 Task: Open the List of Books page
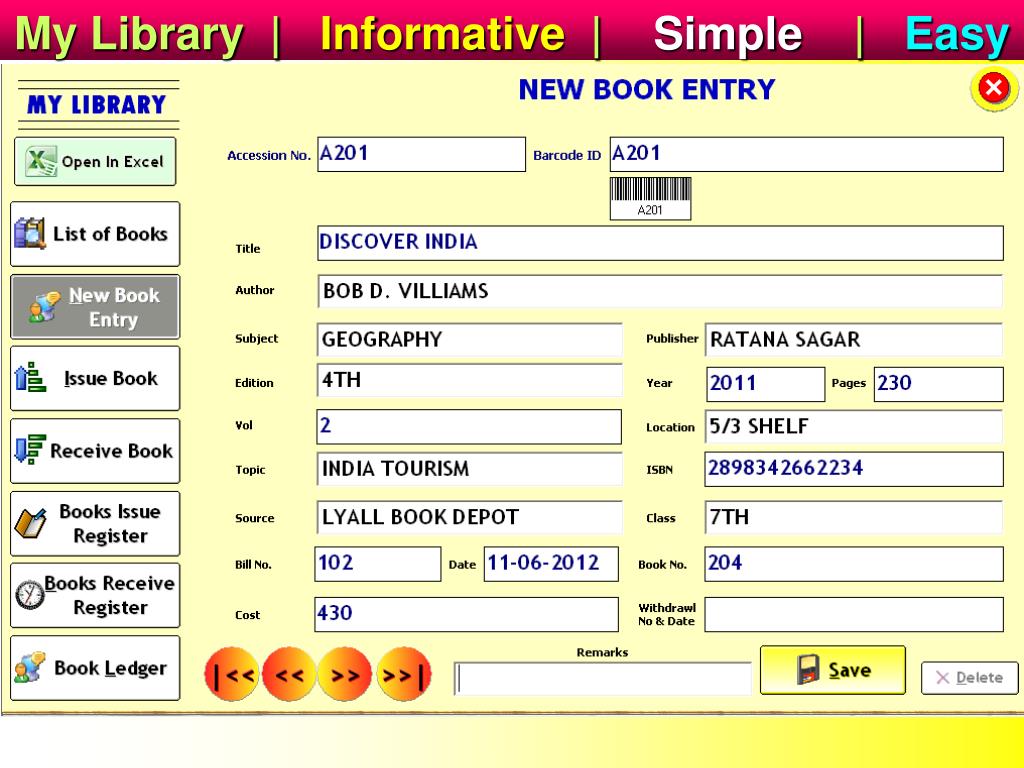pos(95,234)
